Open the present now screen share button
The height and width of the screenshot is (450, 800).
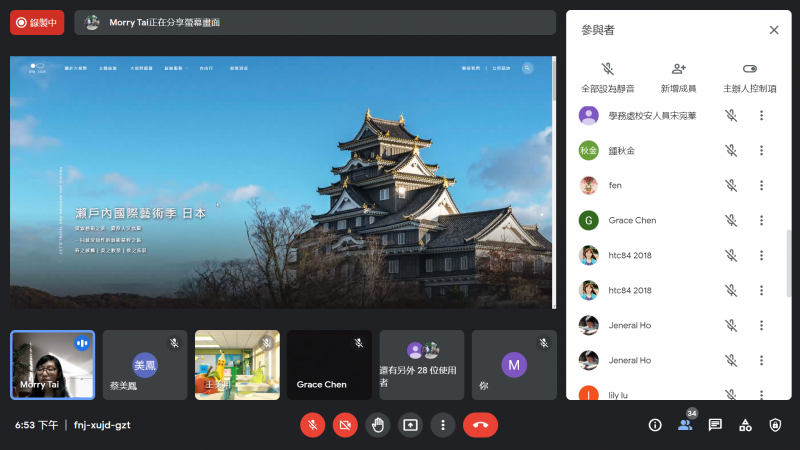(410, 425)
